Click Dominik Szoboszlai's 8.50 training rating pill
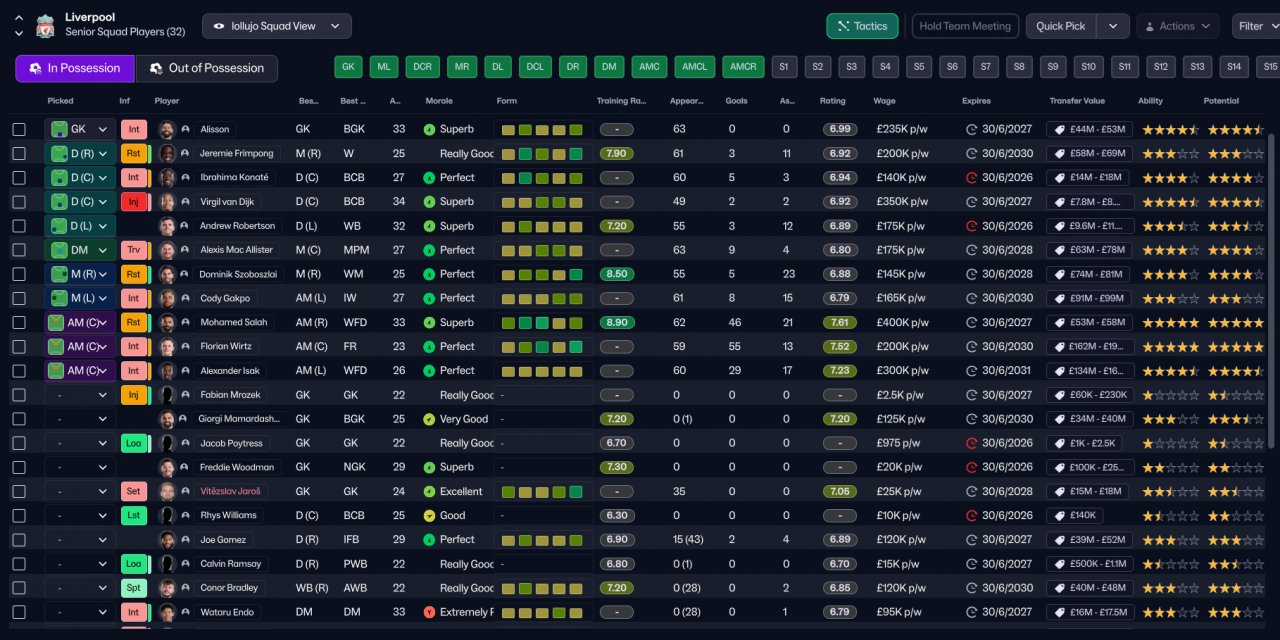The image size is (1280, 640). [x=617, y=274]
